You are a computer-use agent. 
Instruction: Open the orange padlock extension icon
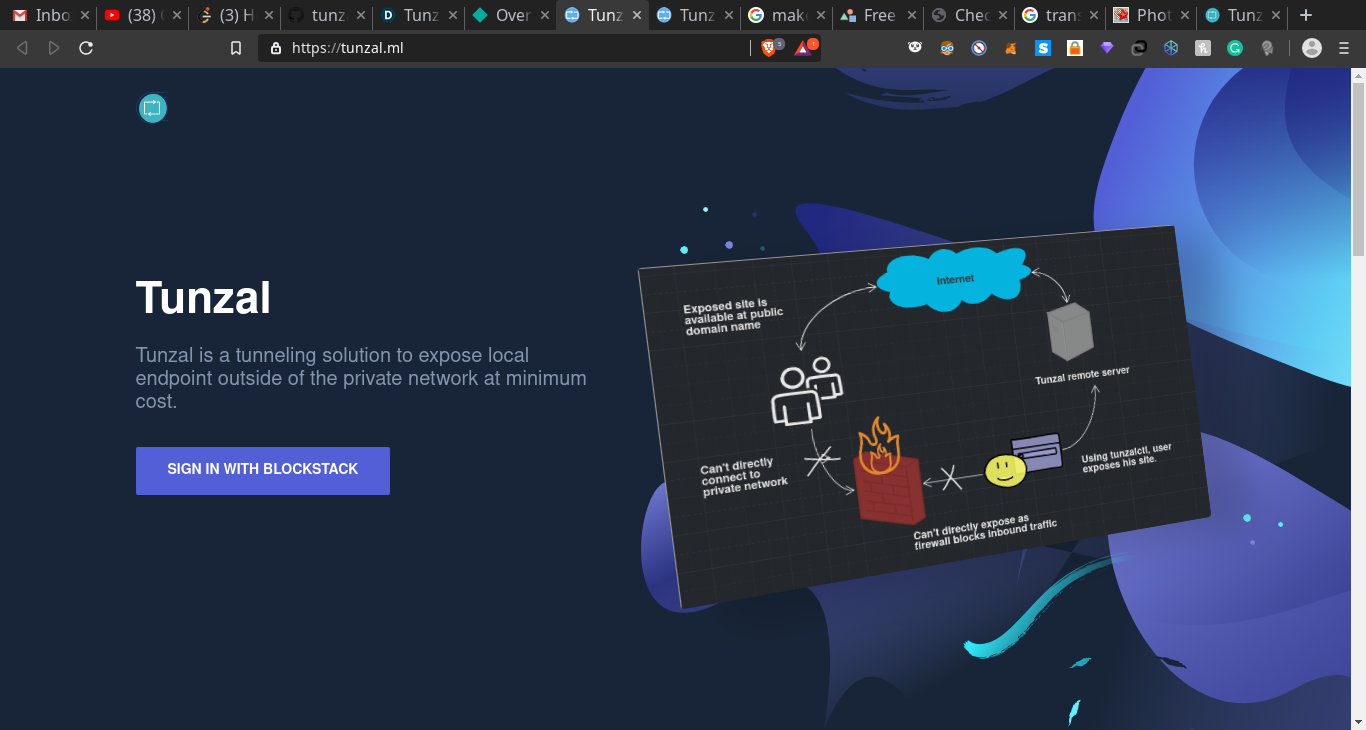pos(1075,47)
